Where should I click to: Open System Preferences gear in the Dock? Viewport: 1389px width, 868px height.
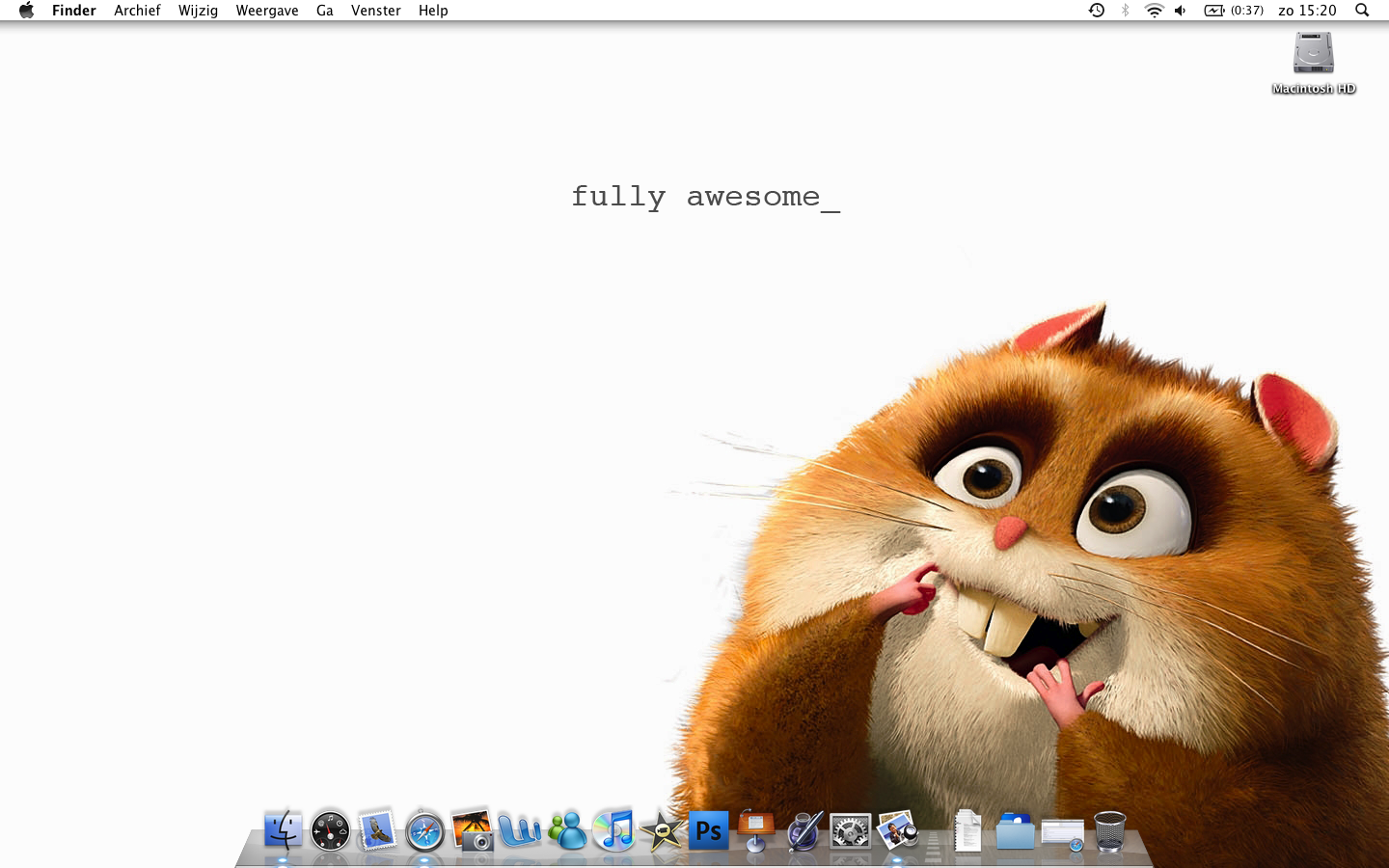[851, 830]
